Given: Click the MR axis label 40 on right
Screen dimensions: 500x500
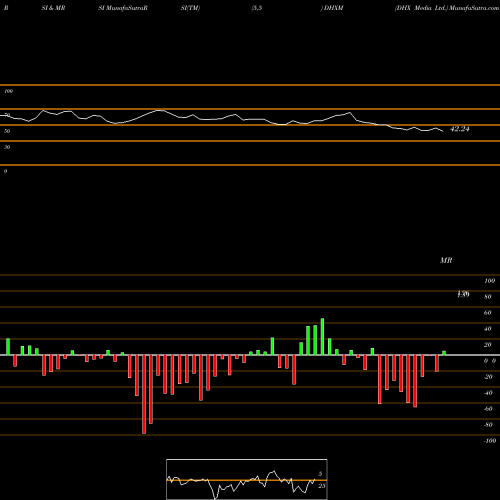Looking at the screenshot, I should tap(488, 329).
